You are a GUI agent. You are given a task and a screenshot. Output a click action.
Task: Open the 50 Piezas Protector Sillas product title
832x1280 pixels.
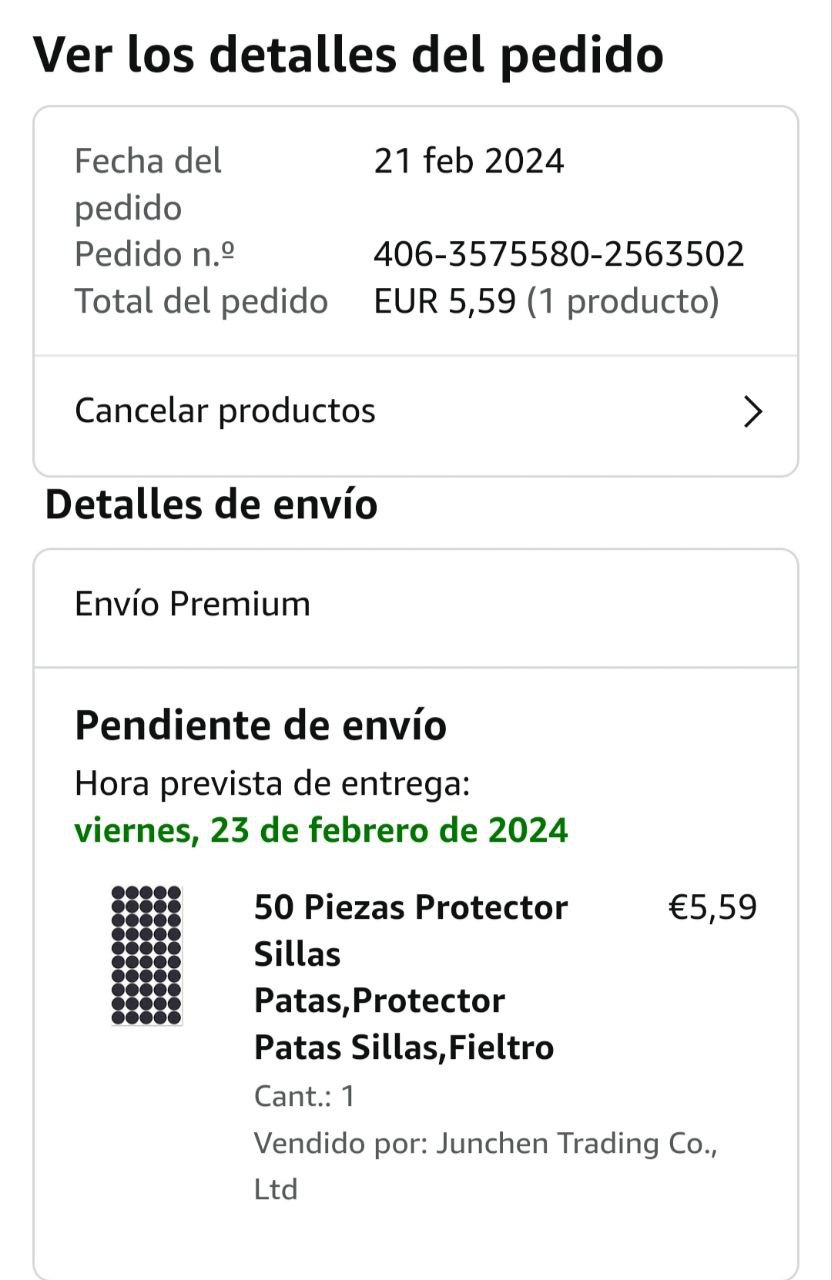410,977
